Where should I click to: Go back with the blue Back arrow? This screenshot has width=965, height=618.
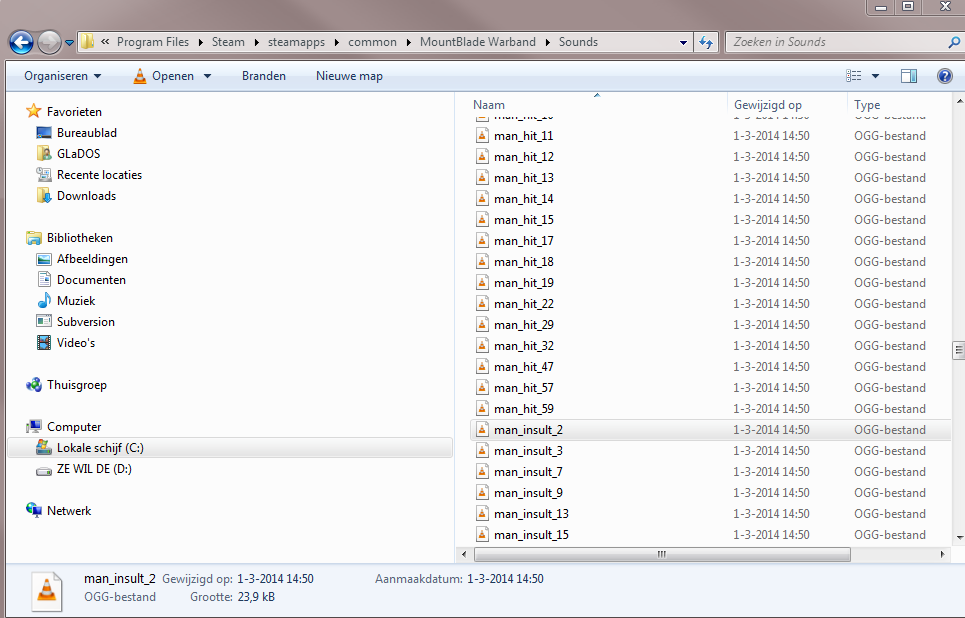pyautogui.click(x=22, y=42)
